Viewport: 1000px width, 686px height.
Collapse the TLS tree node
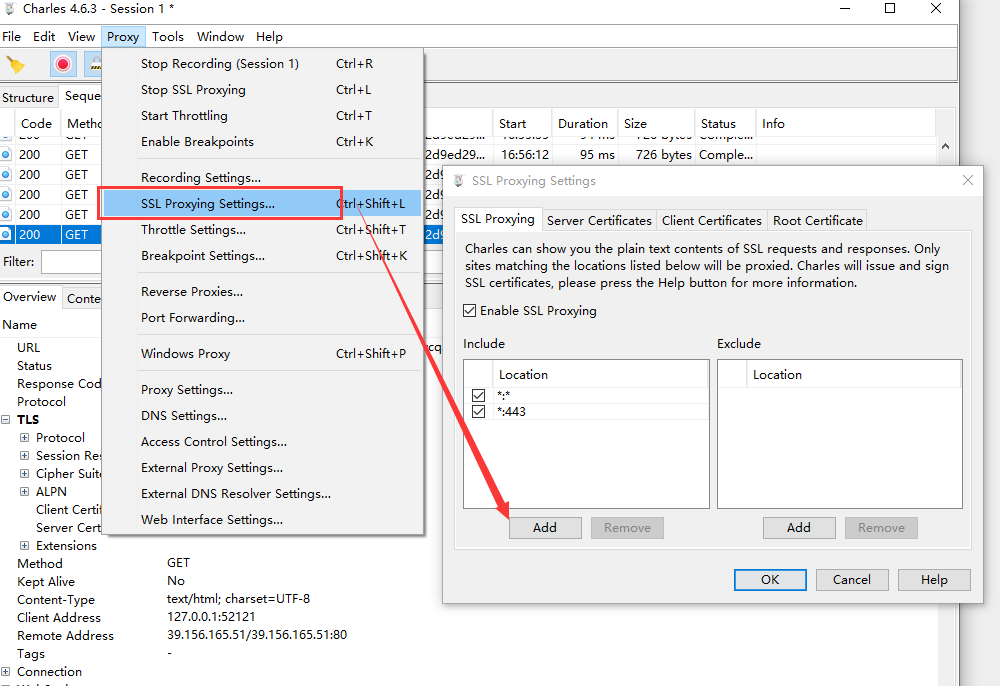coord(6,420)
